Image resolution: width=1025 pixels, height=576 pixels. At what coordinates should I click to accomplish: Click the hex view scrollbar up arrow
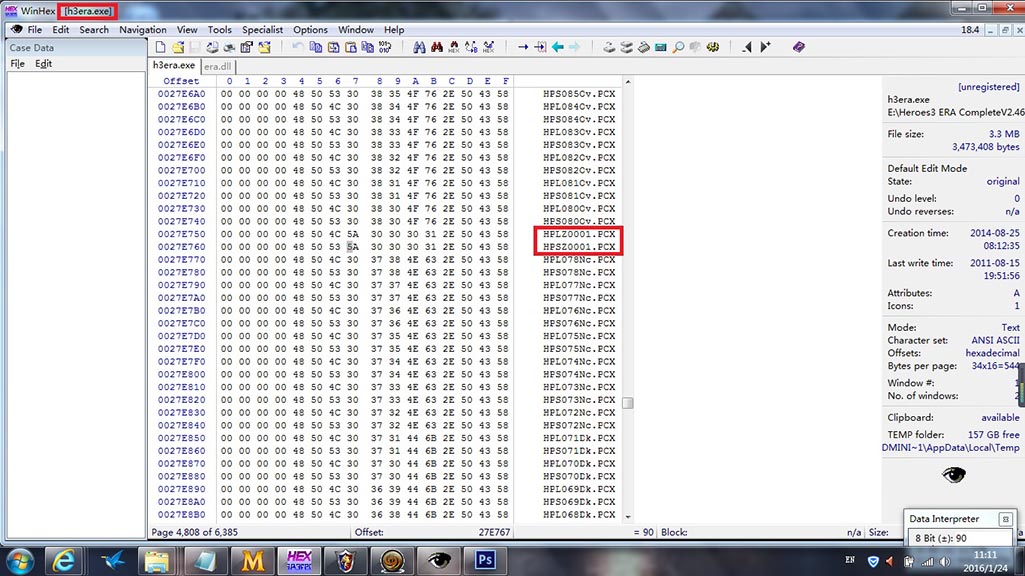click(x=628, y=82)
